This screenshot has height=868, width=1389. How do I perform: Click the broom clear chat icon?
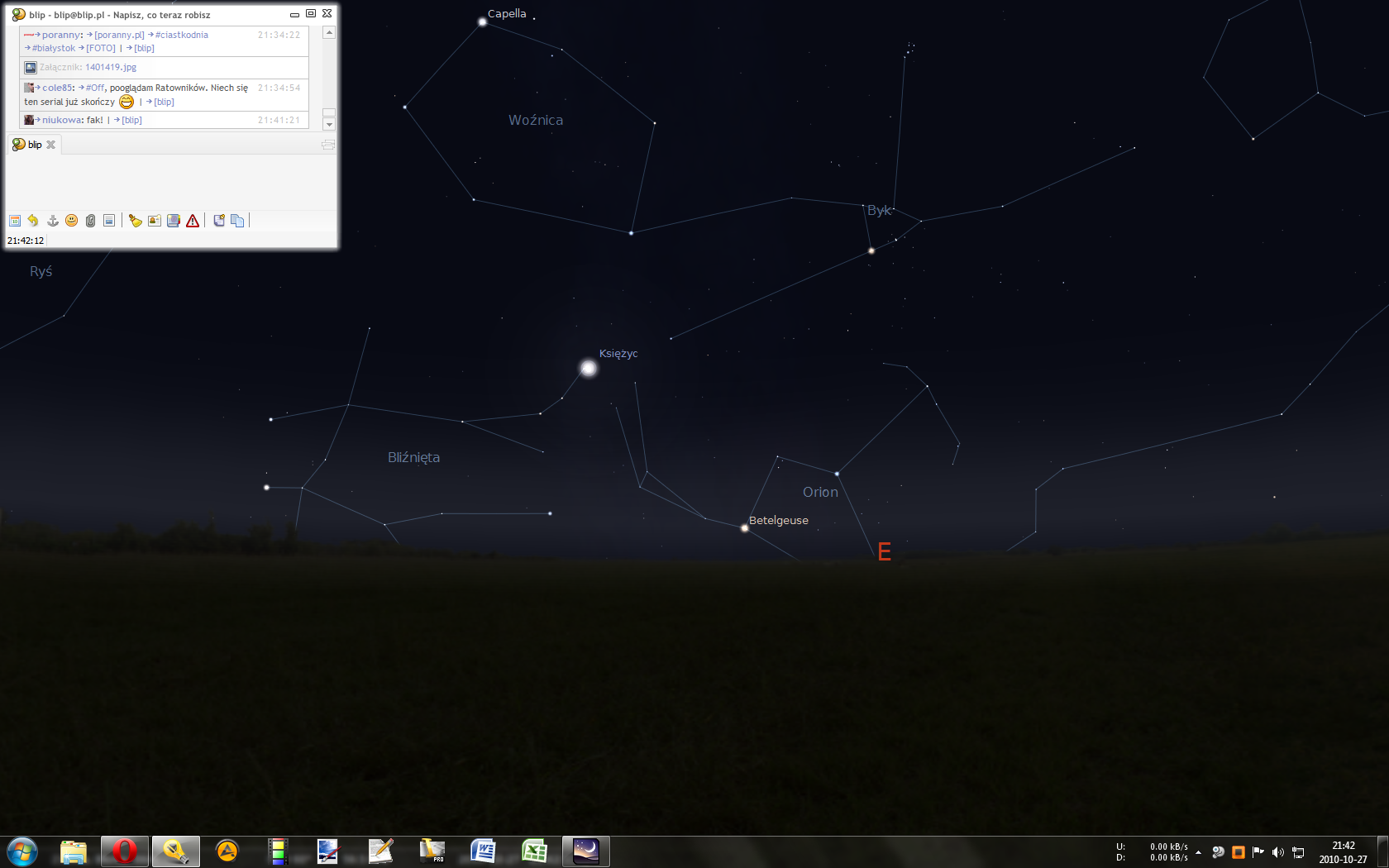point(135,221)
